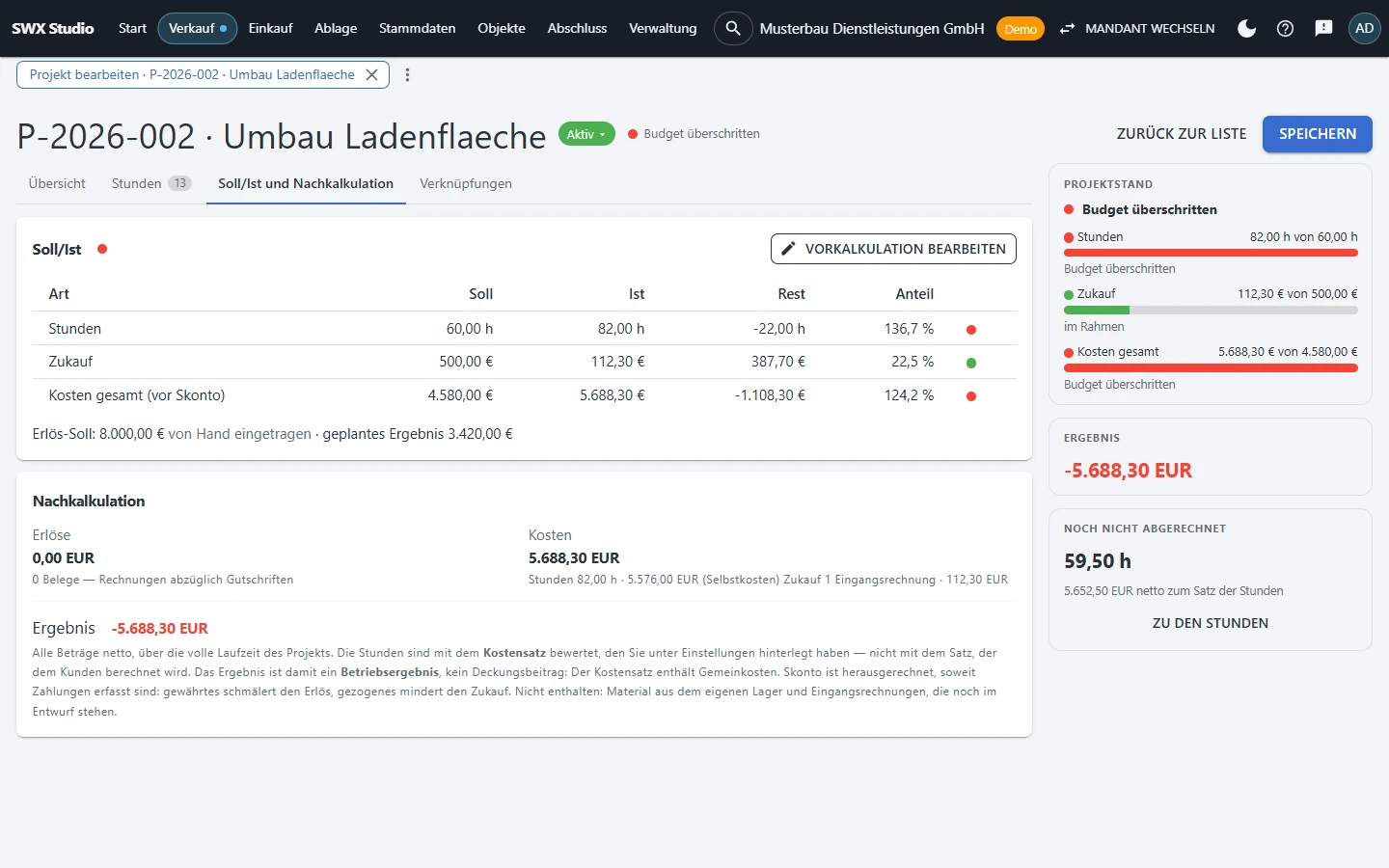Click Zu den Stunden button
Viewport: 1389px width, 868px height.
(x=1211, y=623)
